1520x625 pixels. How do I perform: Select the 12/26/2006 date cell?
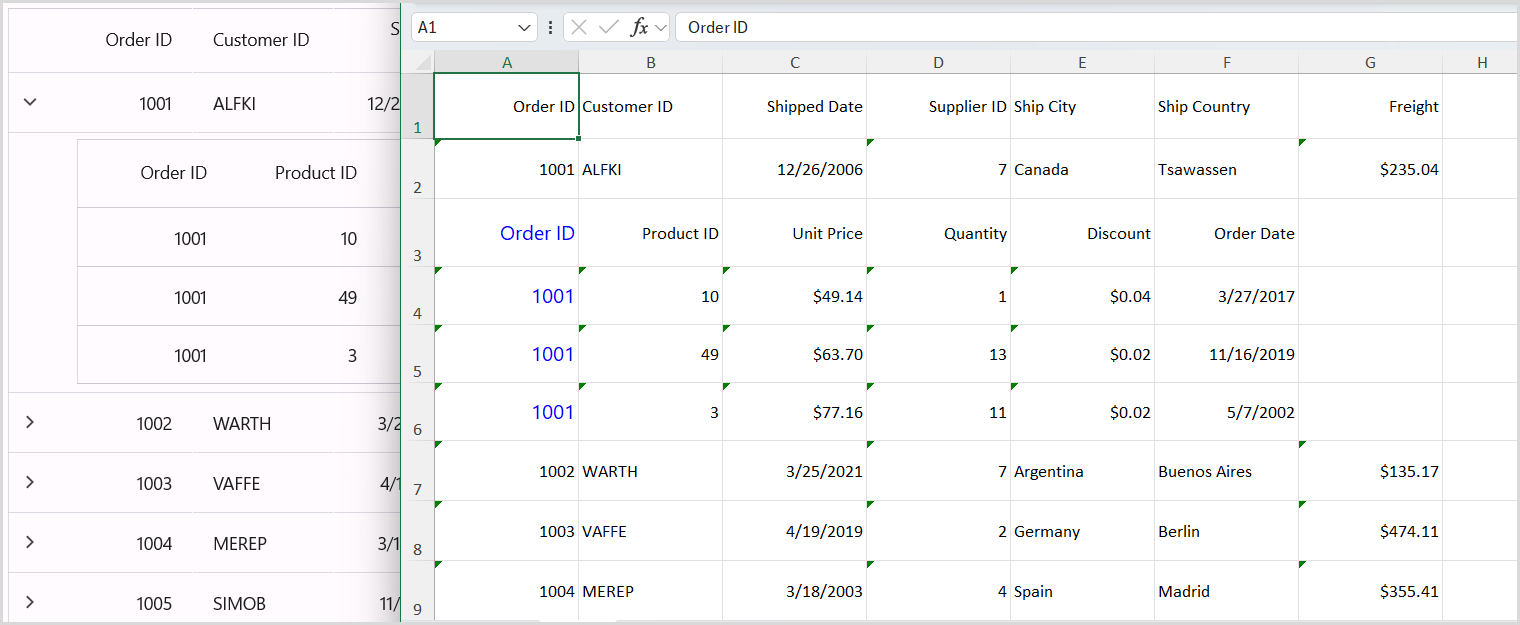[x=795, y=169]
